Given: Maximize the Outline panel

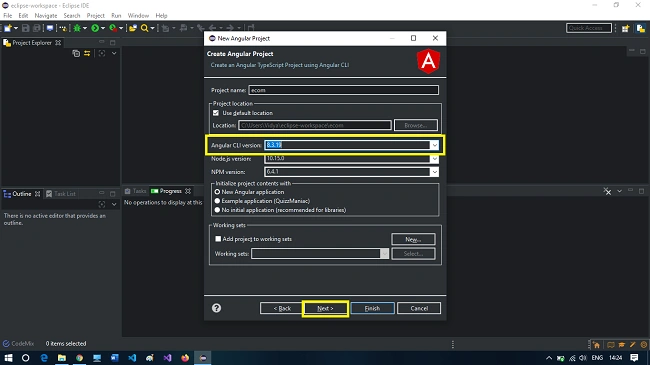Looking at the screenshot, I should [112, 193].
